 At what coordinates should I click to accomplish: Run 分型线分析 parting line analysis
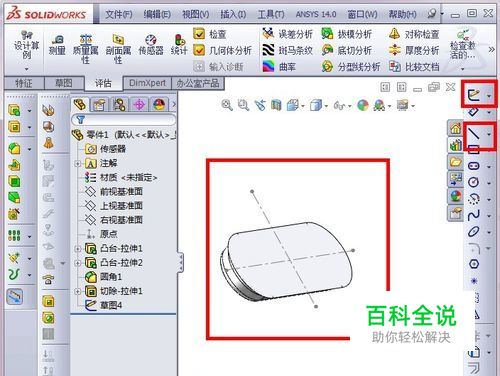[x=351, y=66]
